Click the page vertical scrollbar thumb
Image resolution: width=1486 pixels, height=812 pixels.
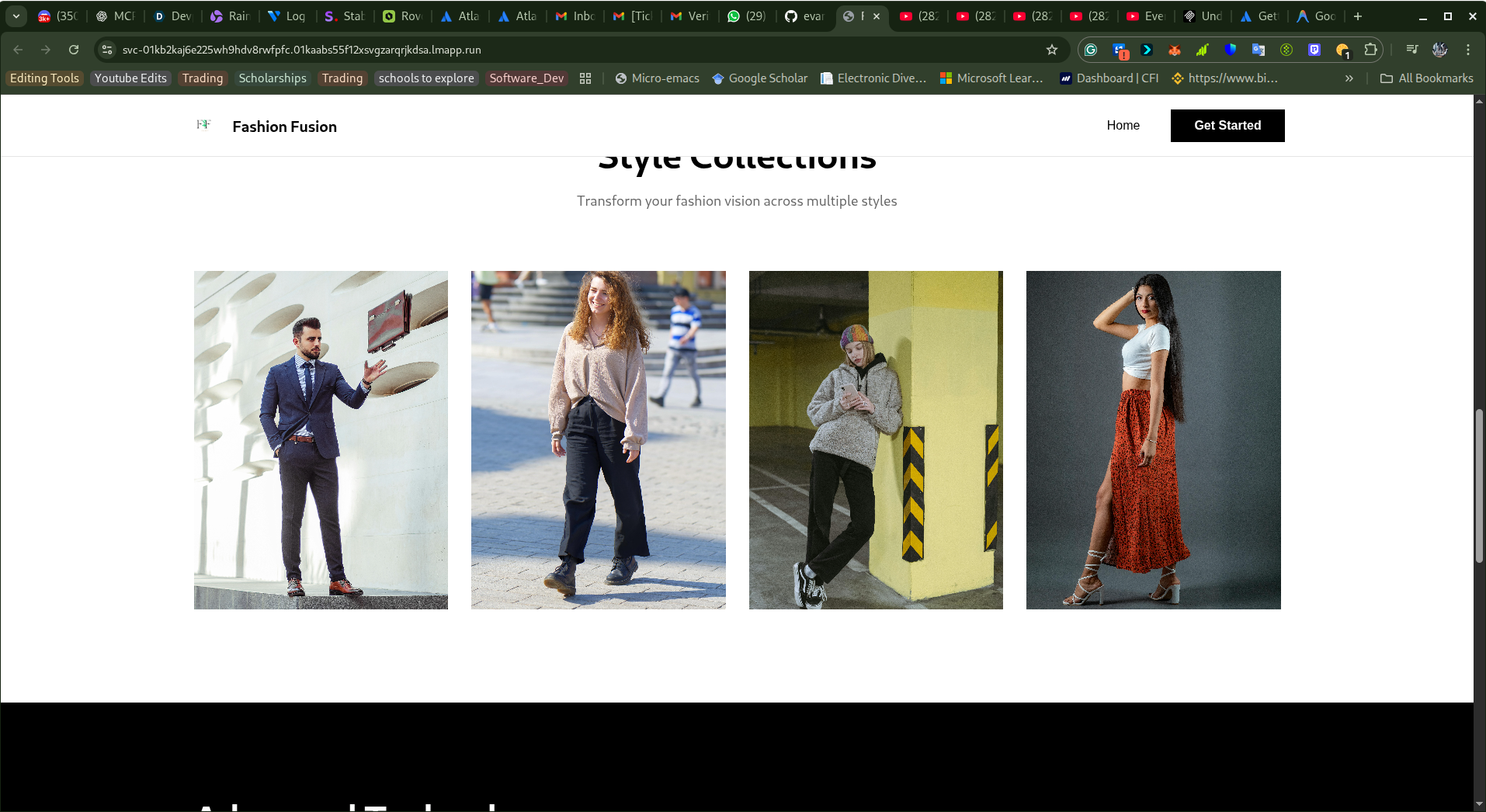coord(1480,485)
